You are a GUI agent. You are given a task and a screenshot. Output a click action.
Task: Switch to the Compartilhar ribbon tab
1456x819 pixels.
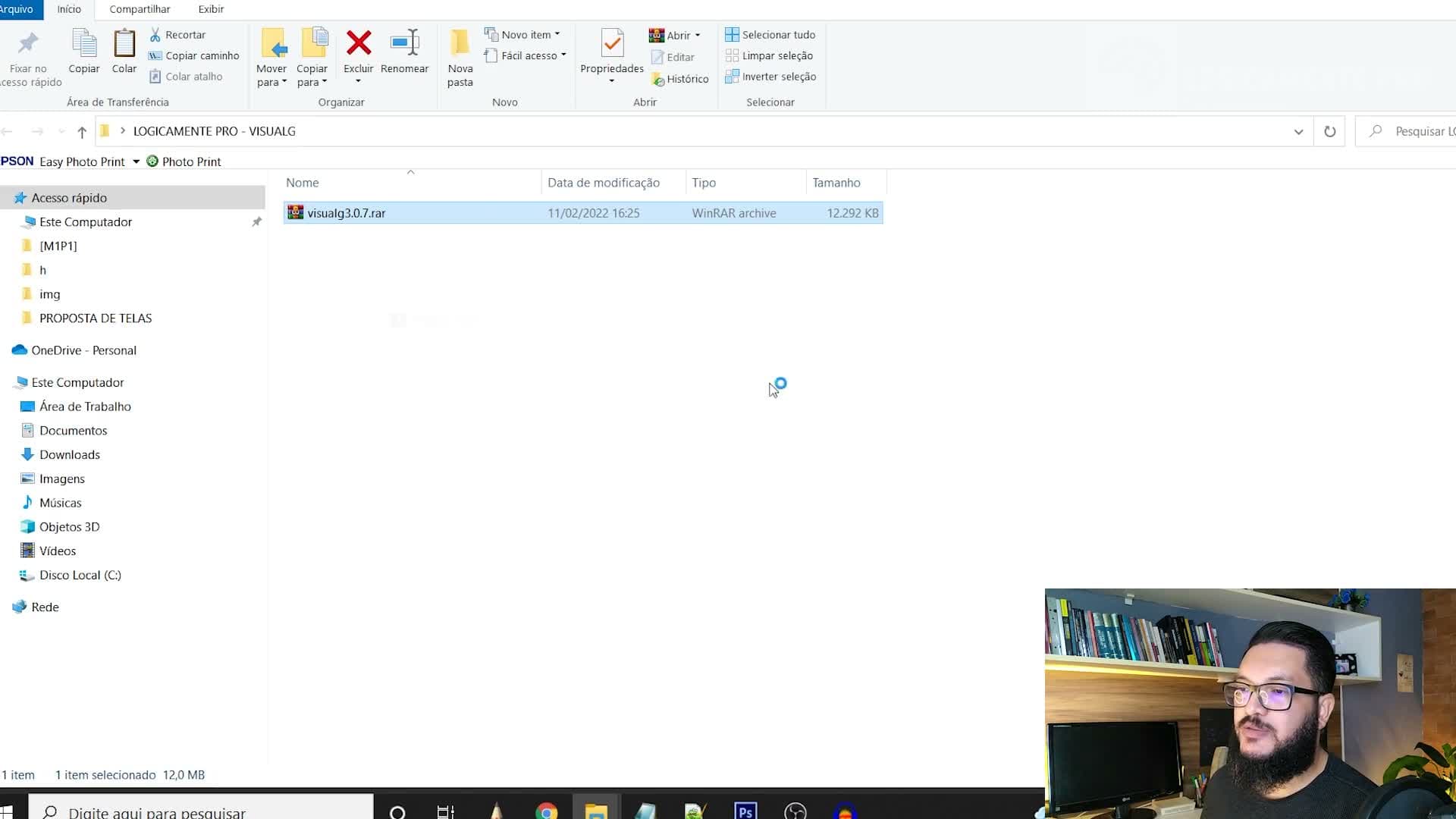tap(140, 9)
